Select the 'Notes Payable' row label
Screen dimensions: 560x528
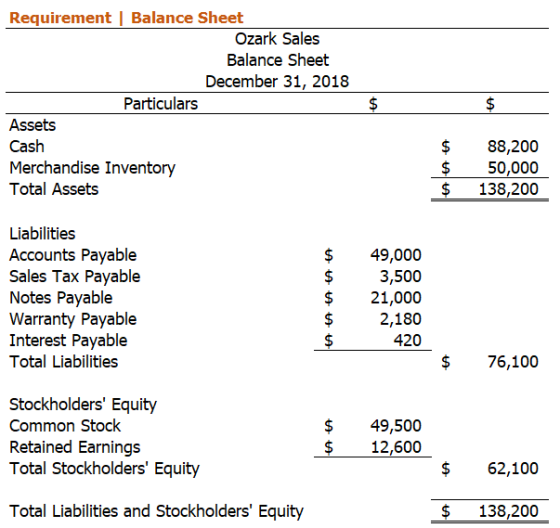pos(61,298)
